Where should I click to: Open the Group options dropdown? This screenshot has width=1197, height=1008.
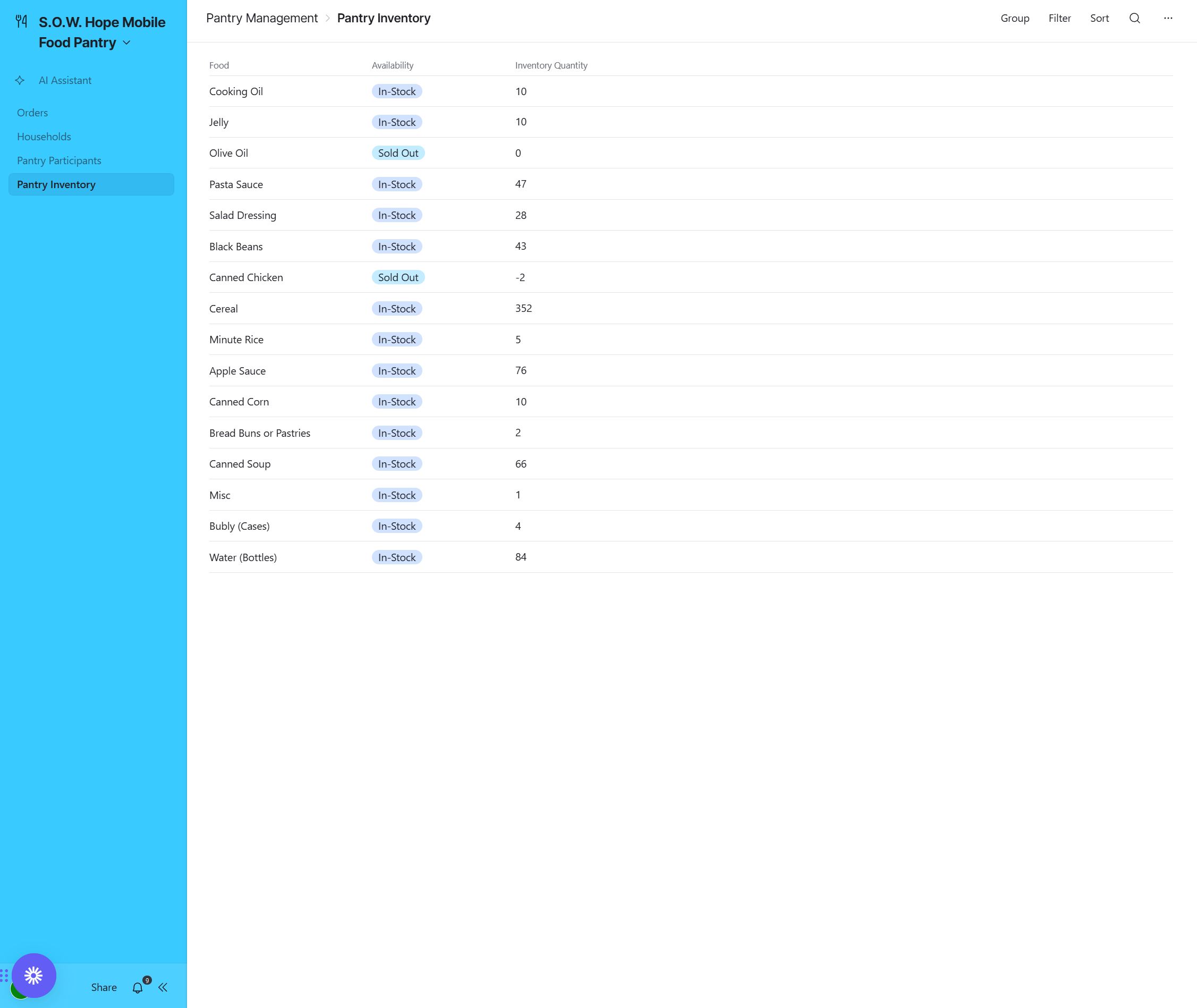(1015, 18)
